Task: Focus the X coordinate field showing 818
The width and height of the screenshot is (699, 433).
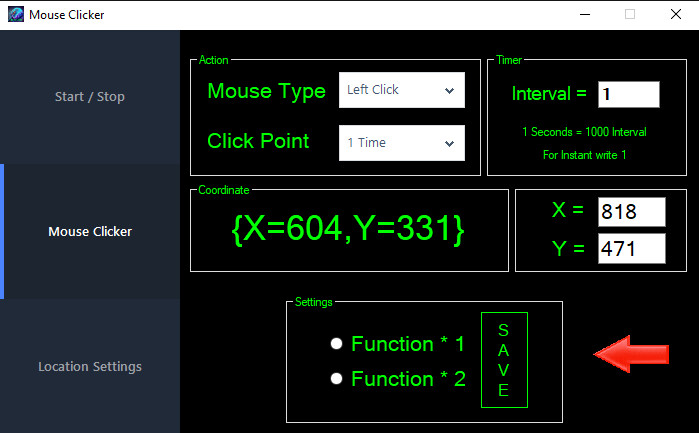Action: 631,212
